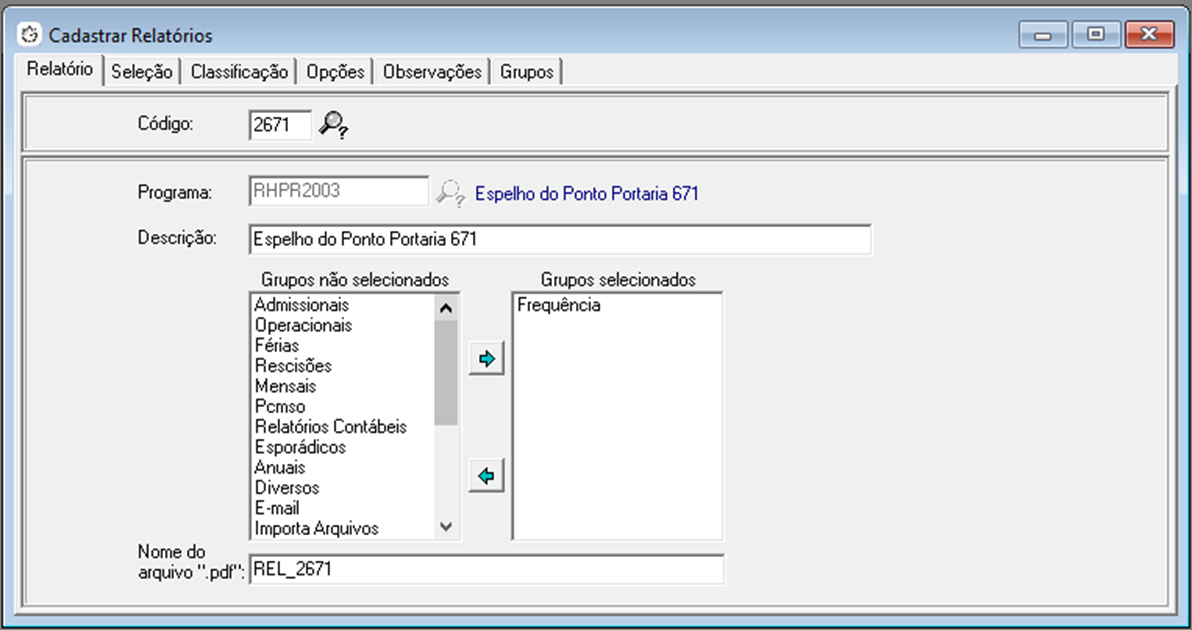Click the application icon in the title bar
Image resolution: width=1192 pixels, height=630 pixels.
pos(30,35)
